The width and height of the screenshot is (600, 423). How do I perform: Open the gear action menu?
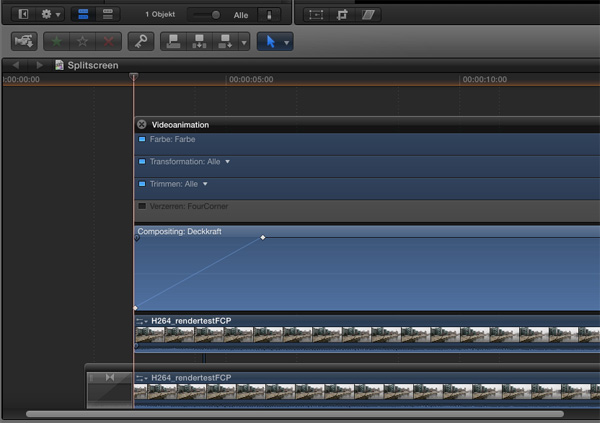[x=51, y=15]
